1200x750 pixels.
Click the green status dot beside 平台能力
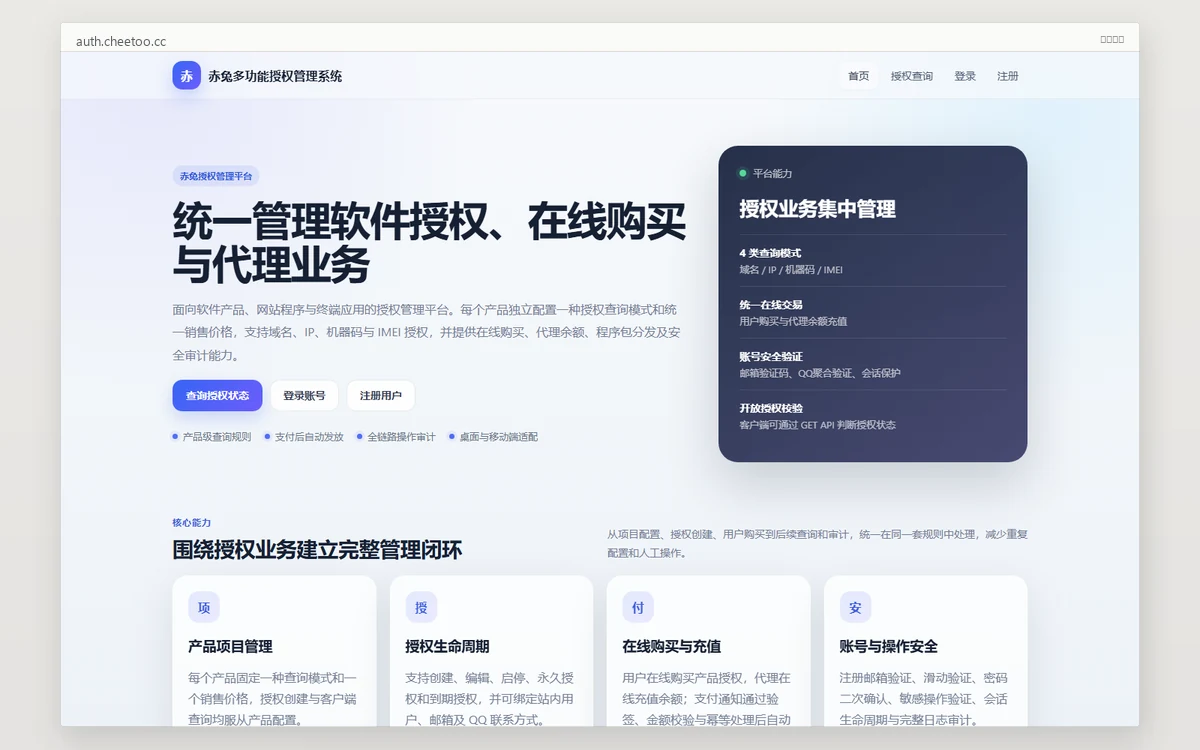pyautogui.click(x=743, y=173)
